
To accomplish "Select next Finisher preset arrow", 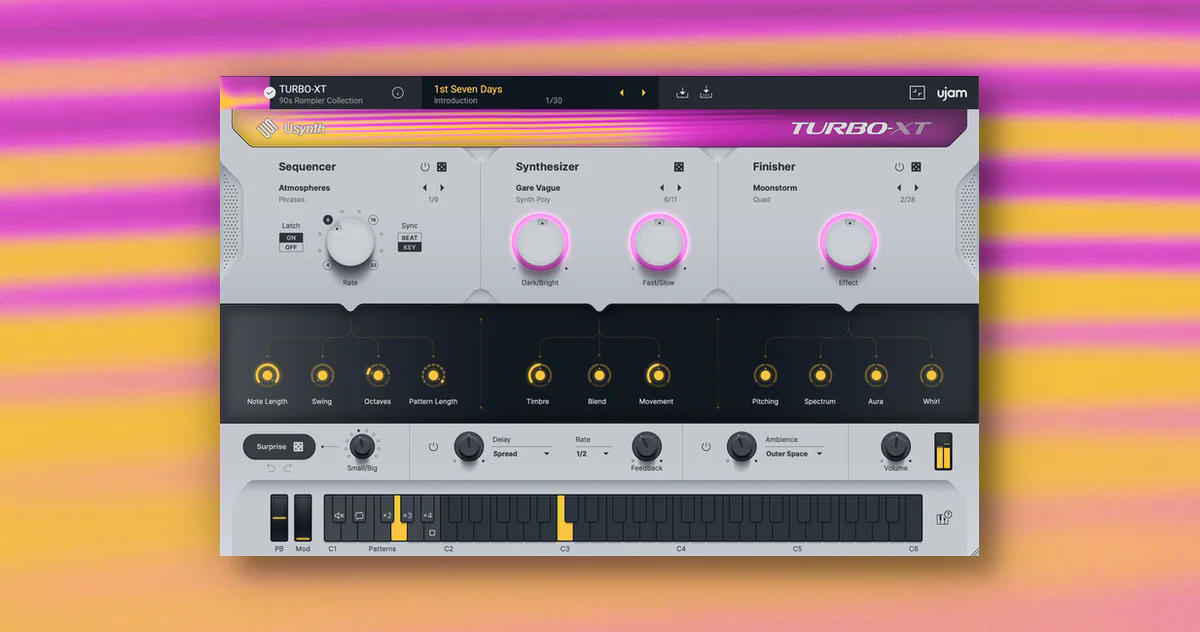I will click(x=916, y=188).
